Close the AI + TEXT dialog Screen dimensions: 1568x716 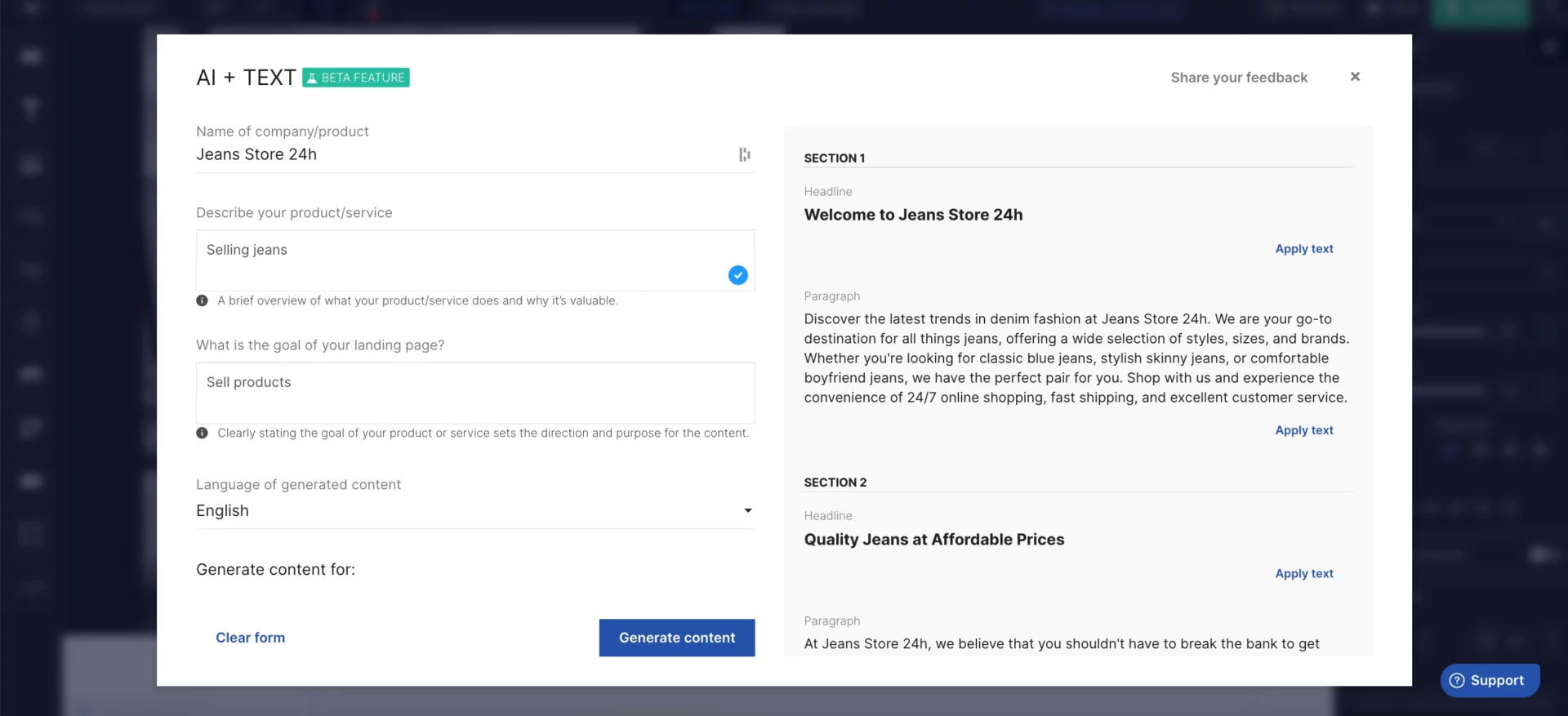(1355, 77)
